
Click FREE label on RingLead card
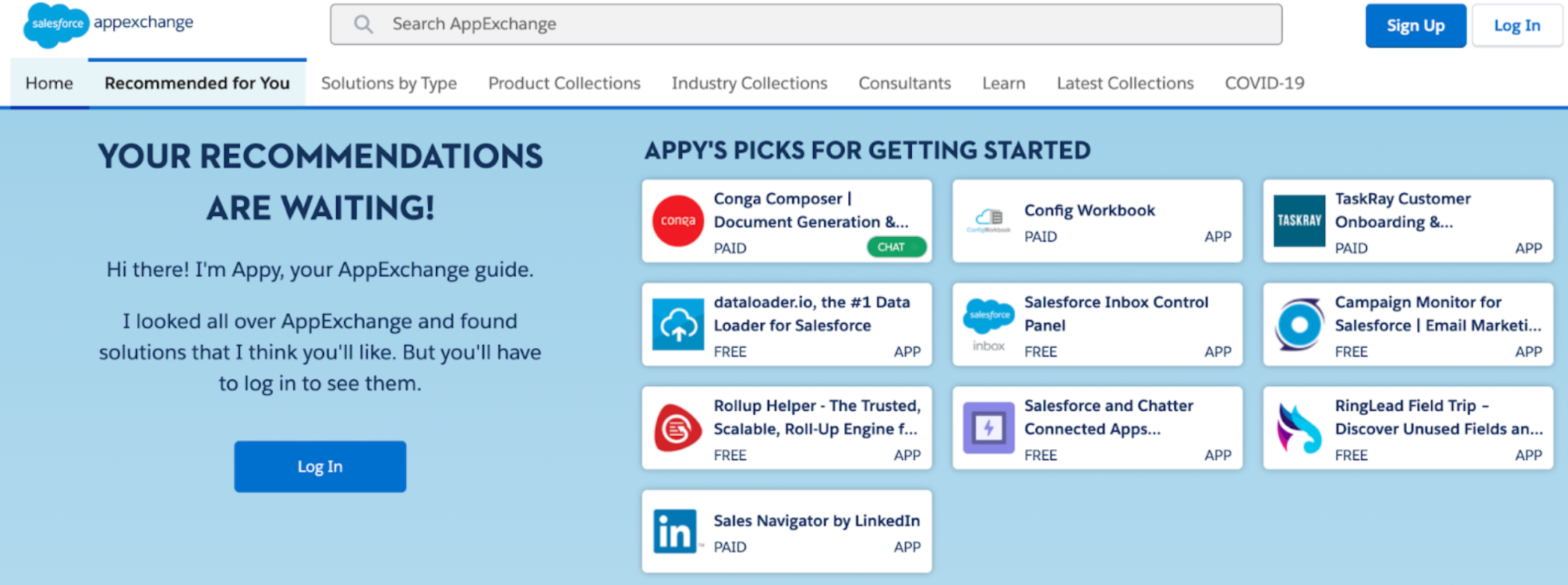tap(1351, 455)
